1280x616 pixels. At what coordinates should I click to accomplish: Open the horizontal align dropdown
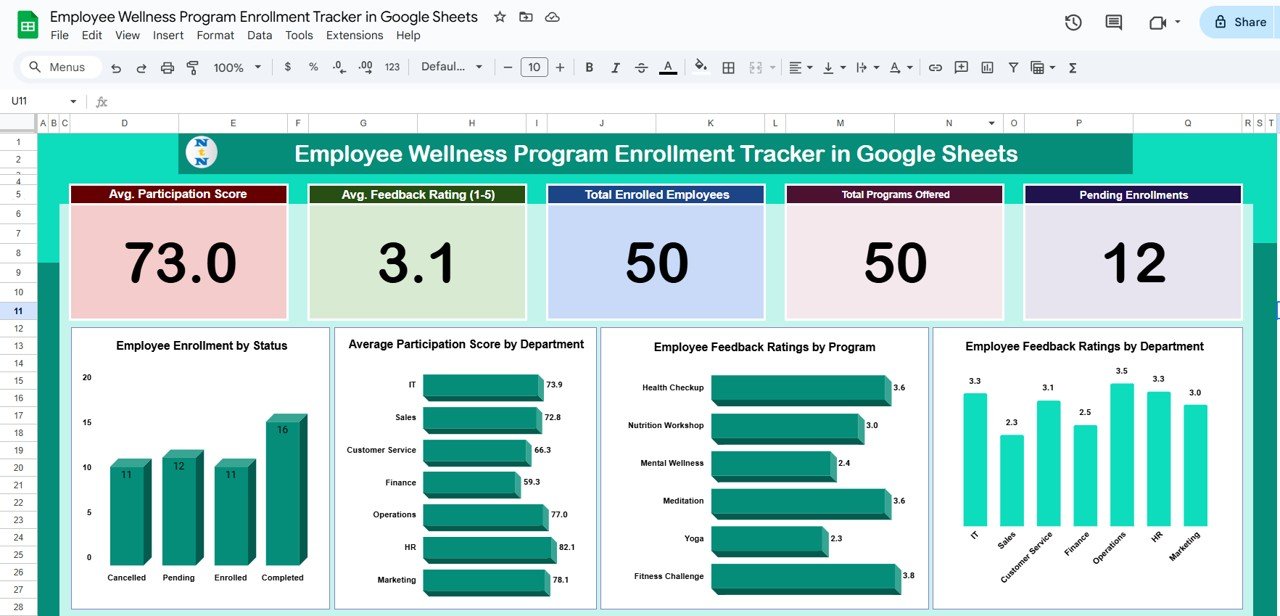coord(800,67)
